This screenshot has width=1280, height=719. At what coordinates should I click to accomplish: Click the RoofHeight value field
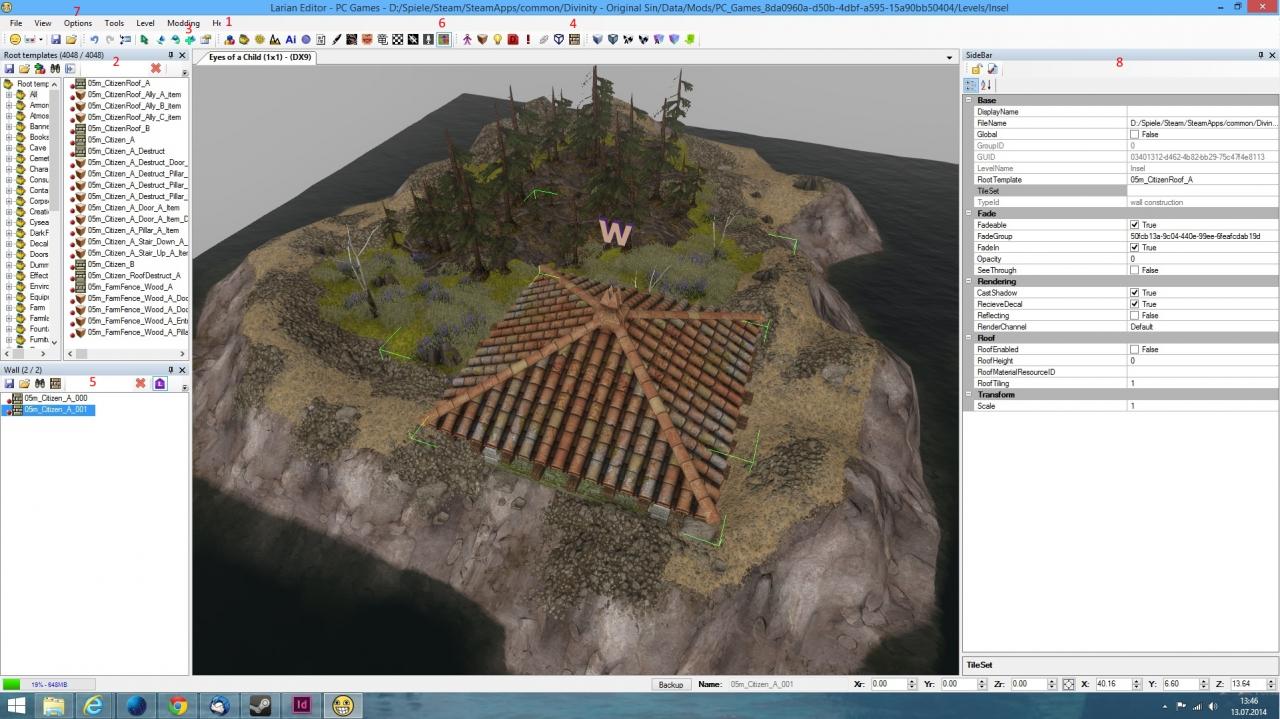[x=1202, y=360]
